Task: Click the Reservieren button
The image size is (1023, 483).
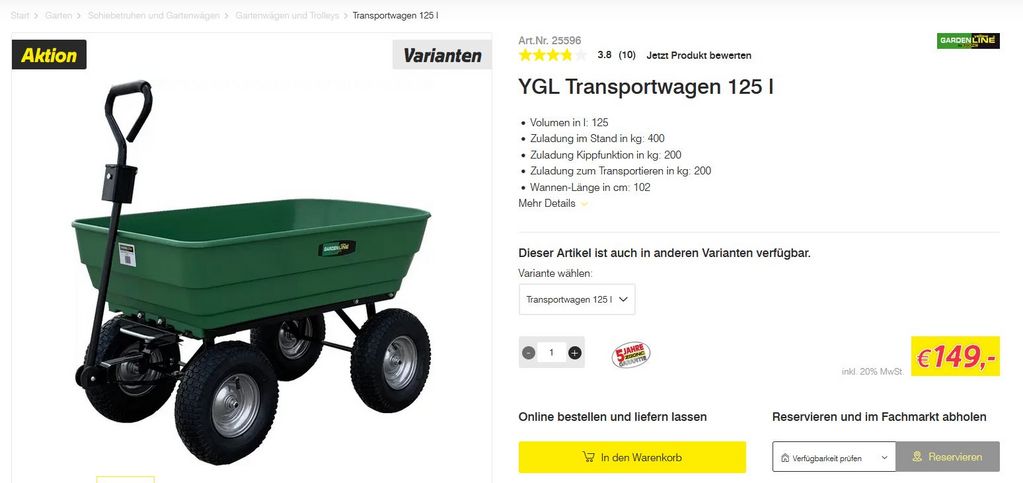Action: tap(947, 457)
